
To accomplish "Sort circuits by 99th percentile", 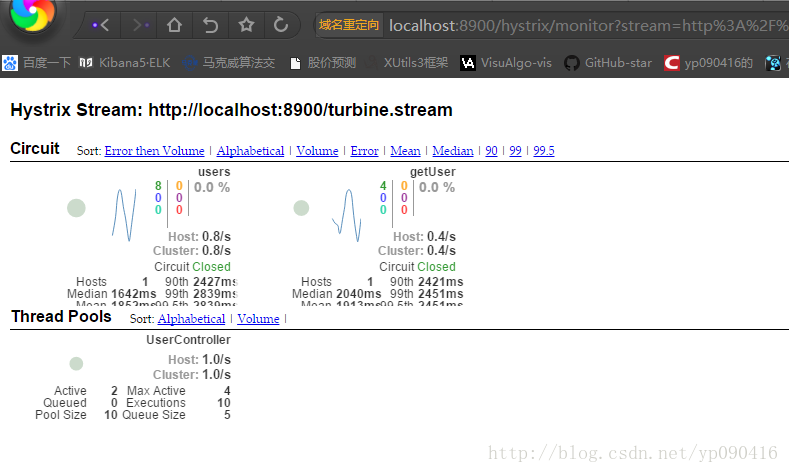I will 515,150.
